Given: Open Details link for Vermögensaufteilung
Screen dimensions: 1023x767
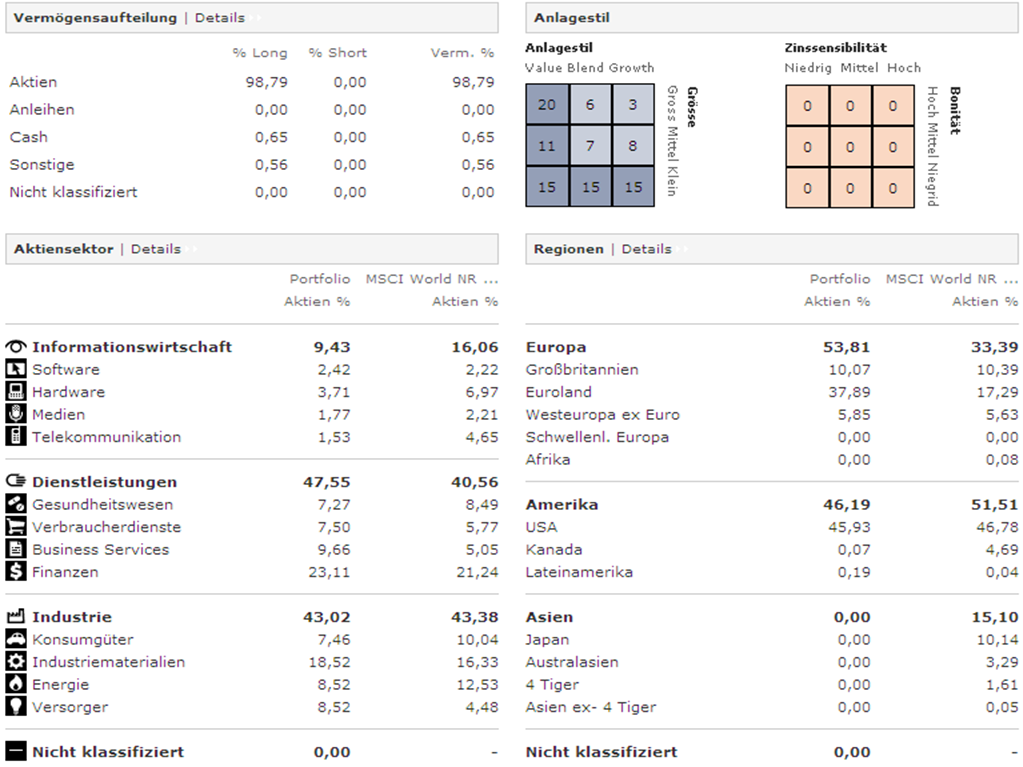Looking at the screenshot, I should (219, 18).
